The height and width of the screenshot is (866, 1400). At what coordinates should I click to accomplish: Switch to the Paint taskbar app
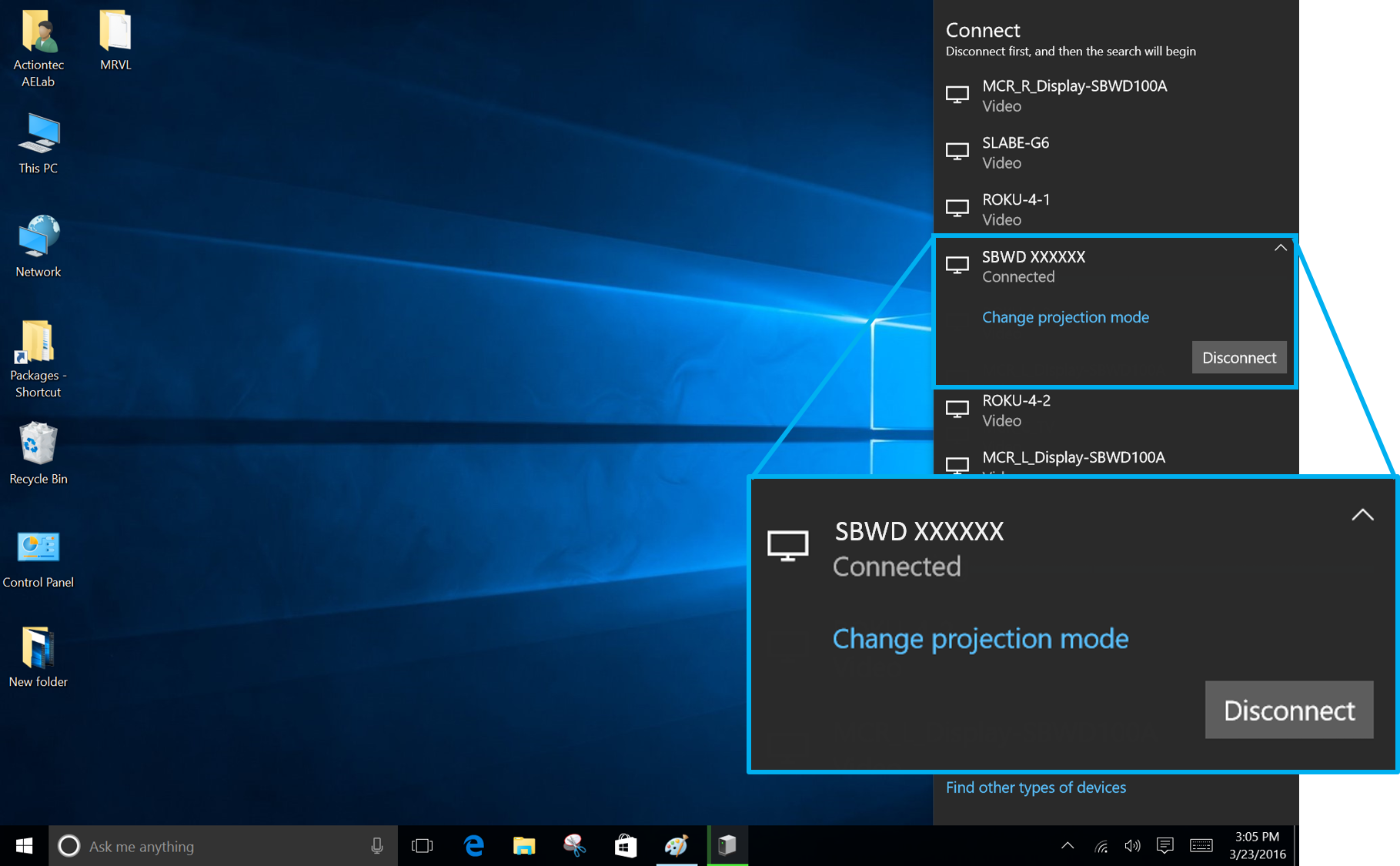click(677, 846)
